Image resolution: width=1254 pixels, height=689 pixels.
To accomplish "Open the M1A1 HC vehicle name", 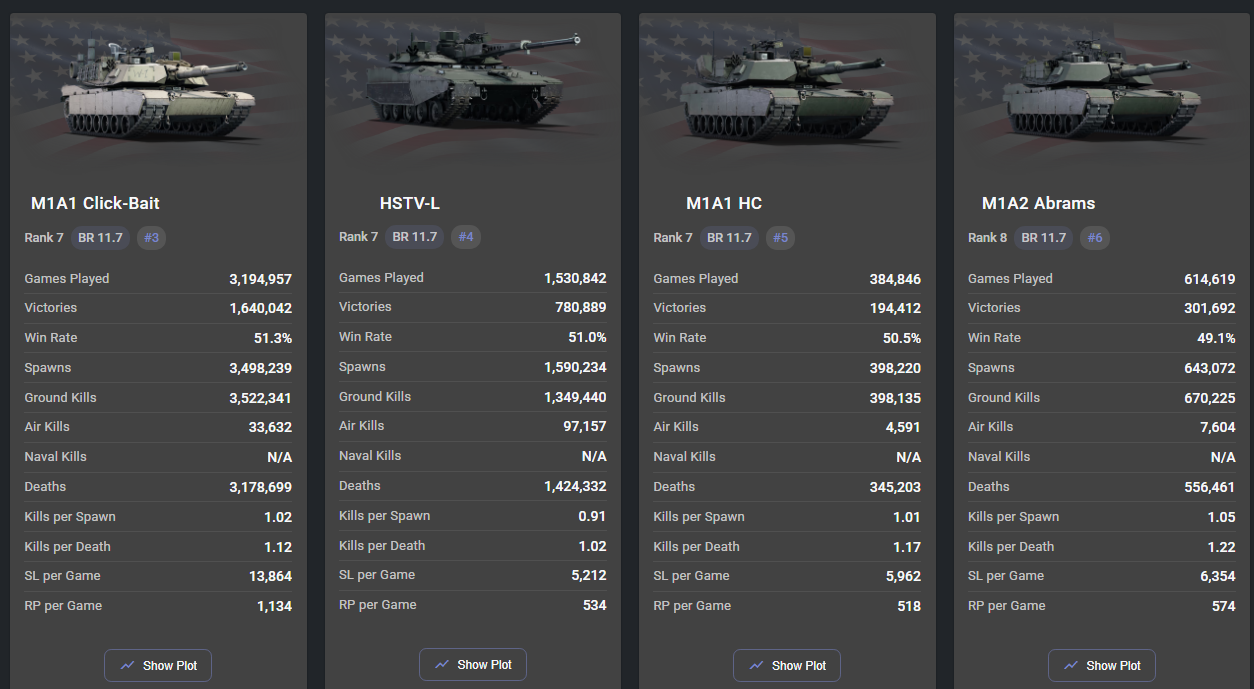I will tap(724, 203).
